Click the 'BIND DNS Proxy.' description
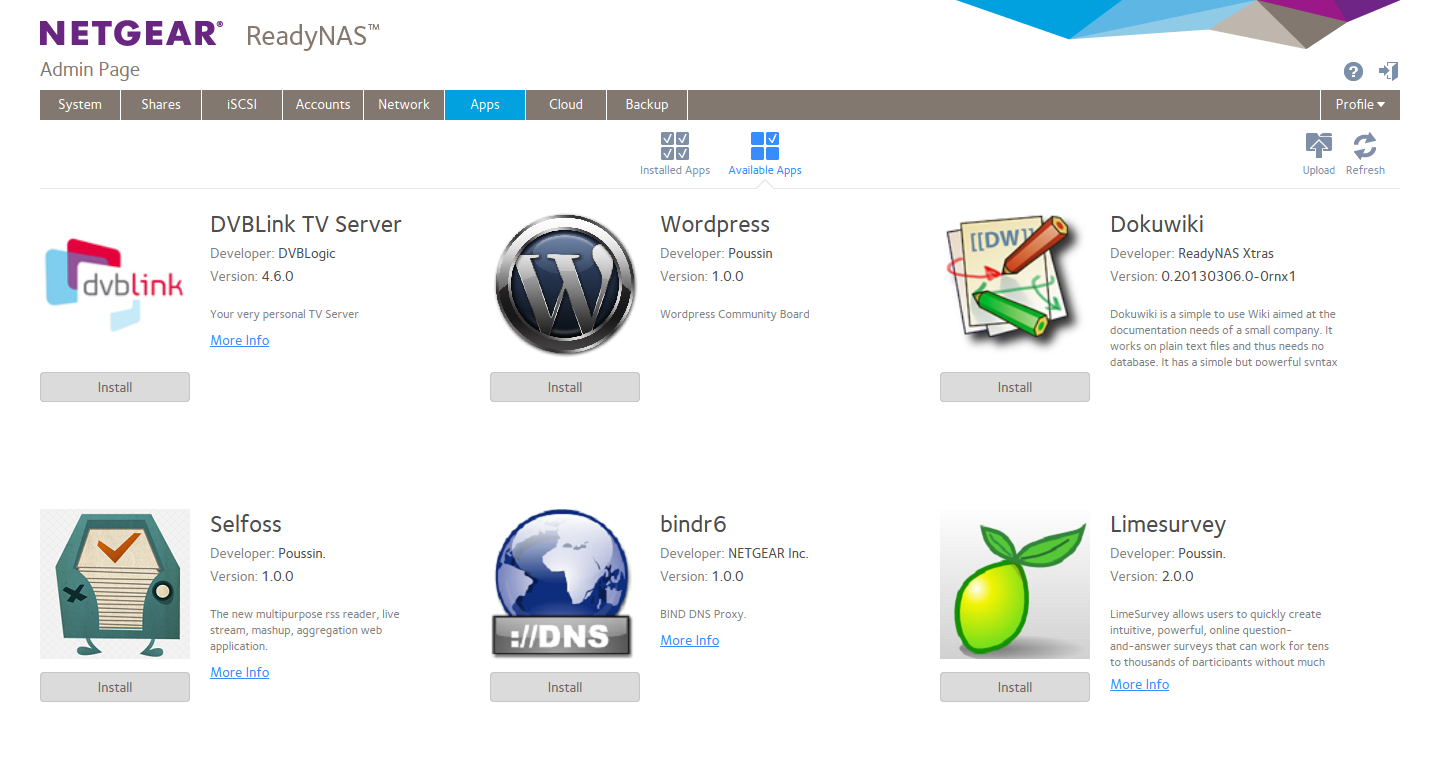This screenshot has width=1440, height=779. [703, 614]
